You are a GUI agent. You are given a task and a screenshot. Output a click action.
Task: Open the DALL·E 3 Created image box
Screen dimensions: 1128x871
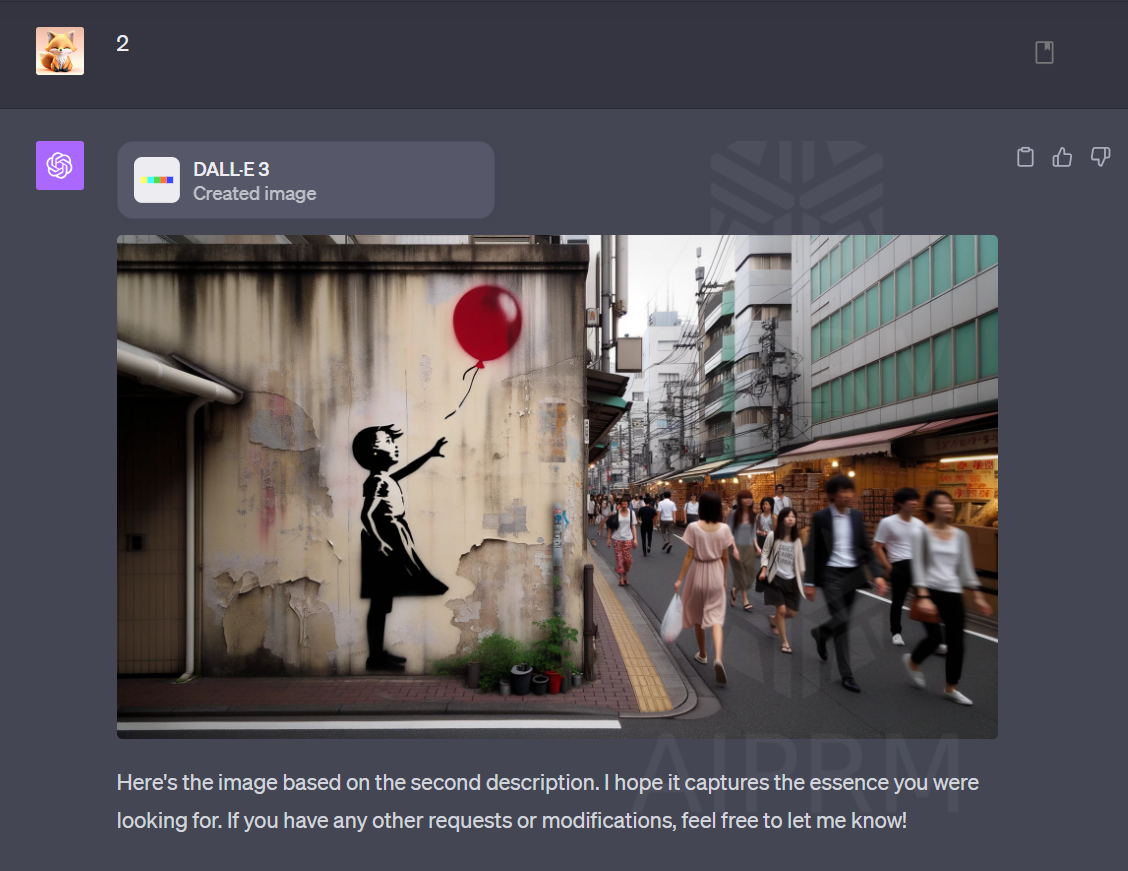(x=306, y=180)
